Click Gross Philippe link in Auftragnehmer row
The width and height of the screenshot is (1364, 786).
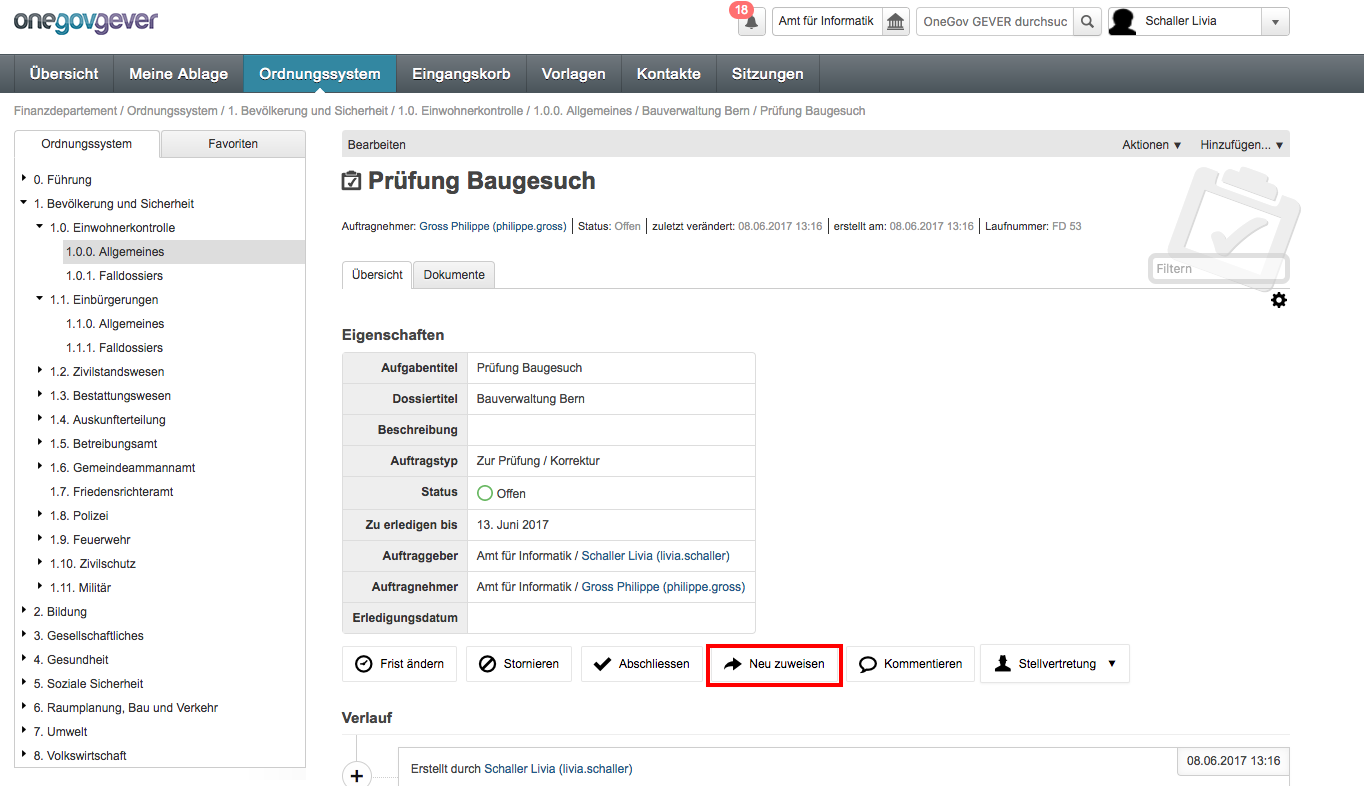pyautogui.click(x=663, y=587)
